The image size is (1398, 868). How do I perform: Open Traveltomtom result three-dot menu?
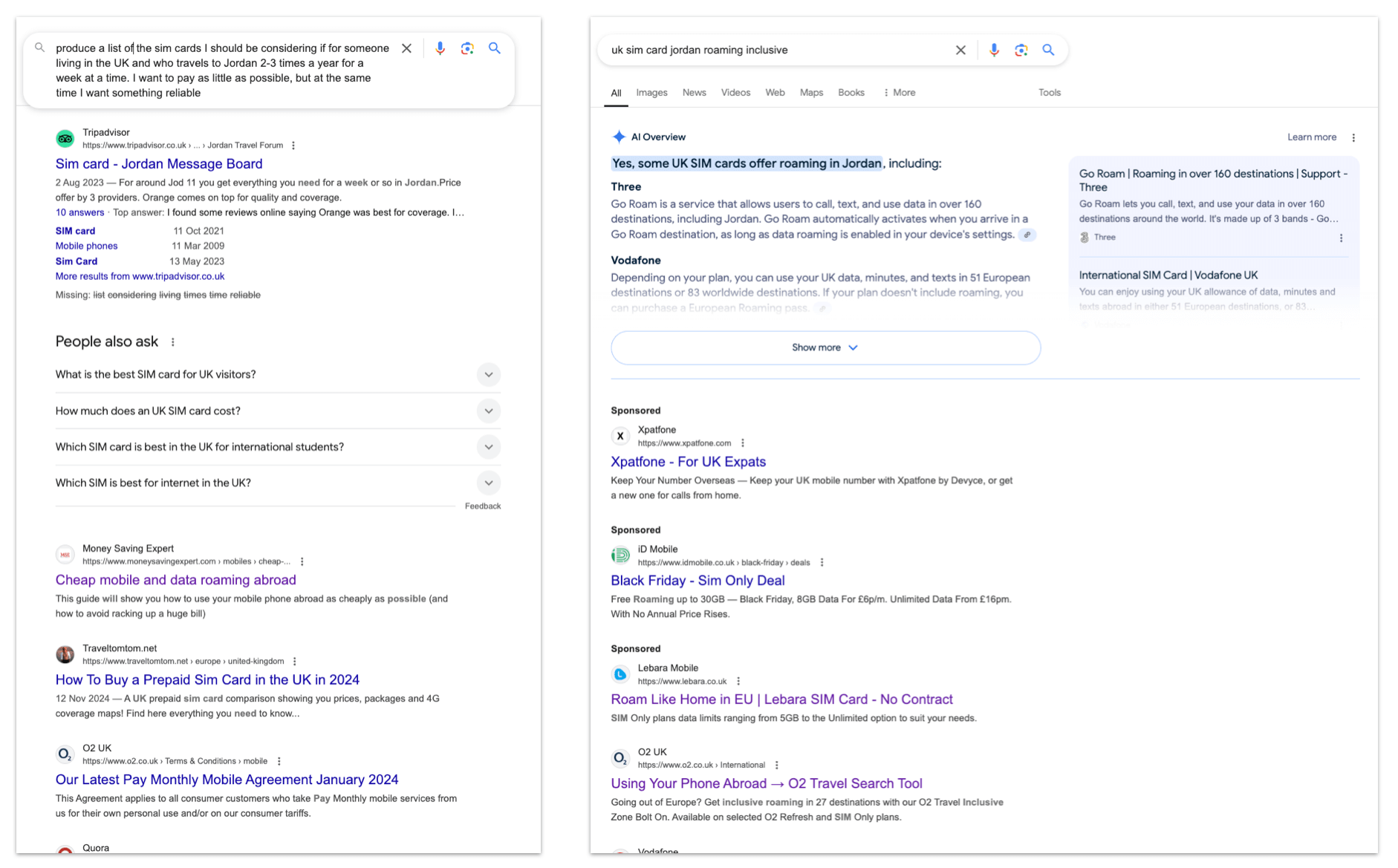[295, 662]
